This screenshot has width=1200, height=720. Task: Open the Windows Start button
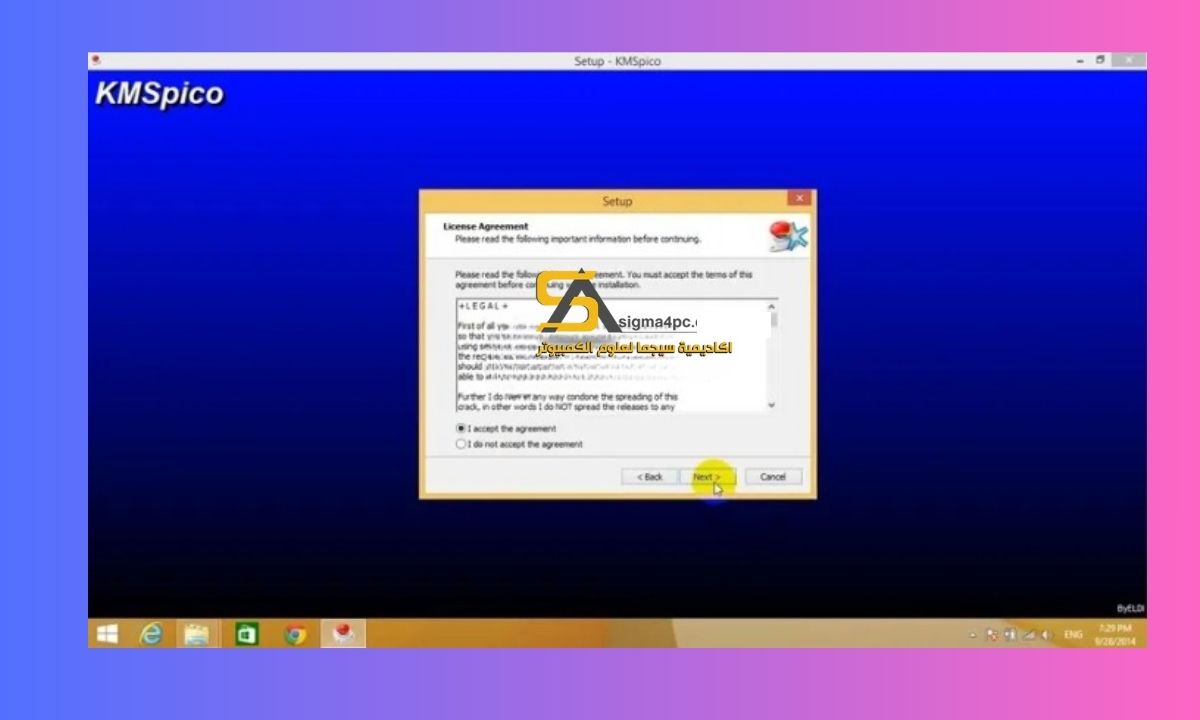coord(107,633)
